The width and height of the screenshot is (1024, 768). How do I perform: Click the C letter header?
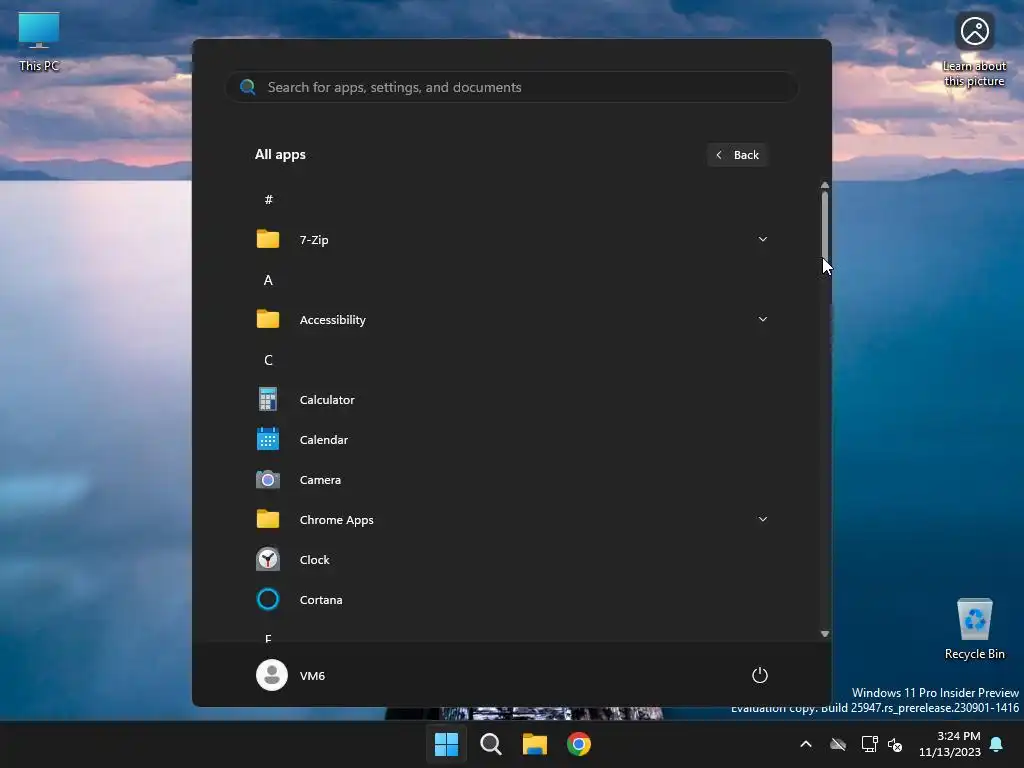coord(268,360)
